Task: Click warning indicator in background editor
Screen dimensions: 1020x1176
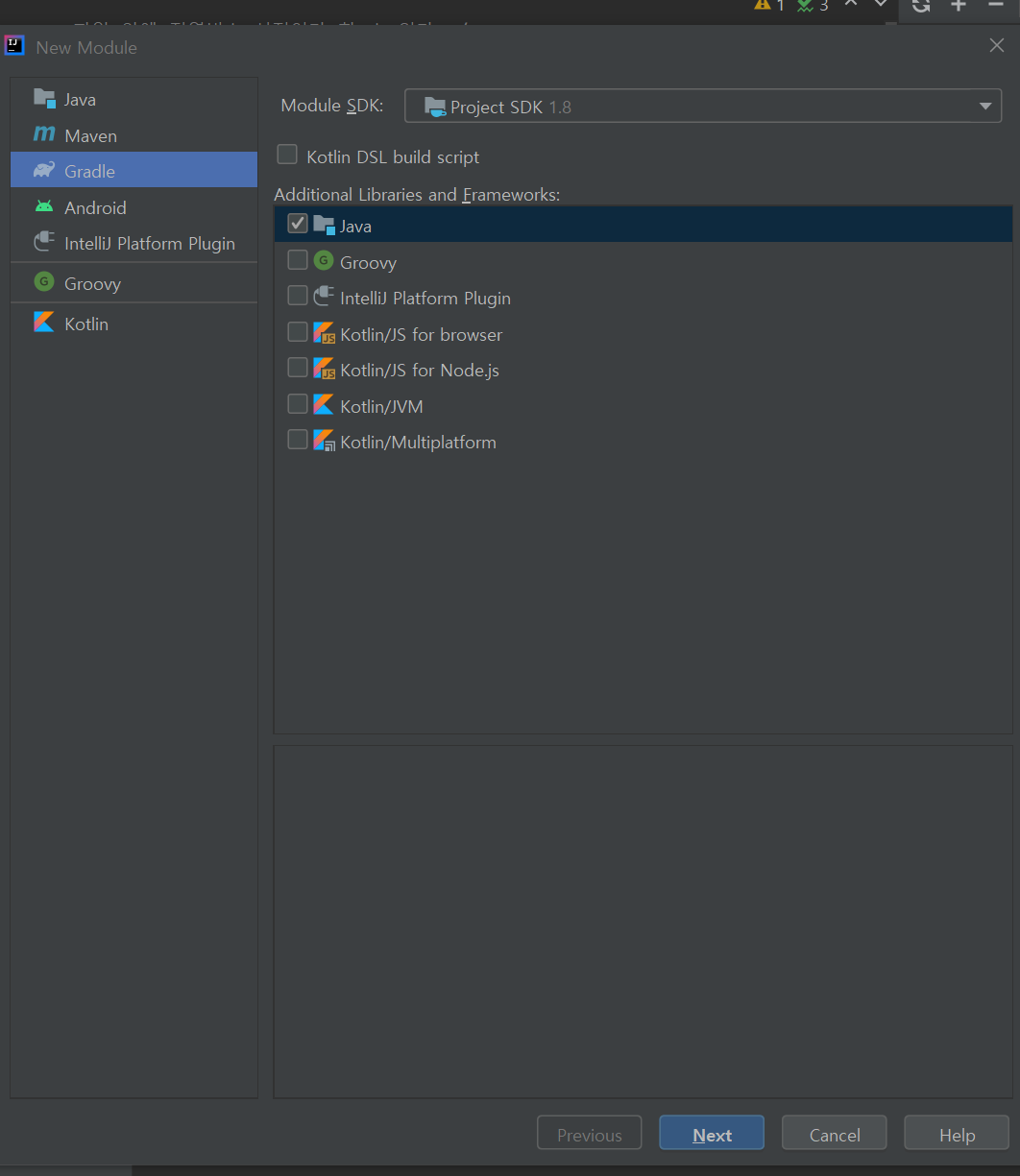Action: point(768,5)
